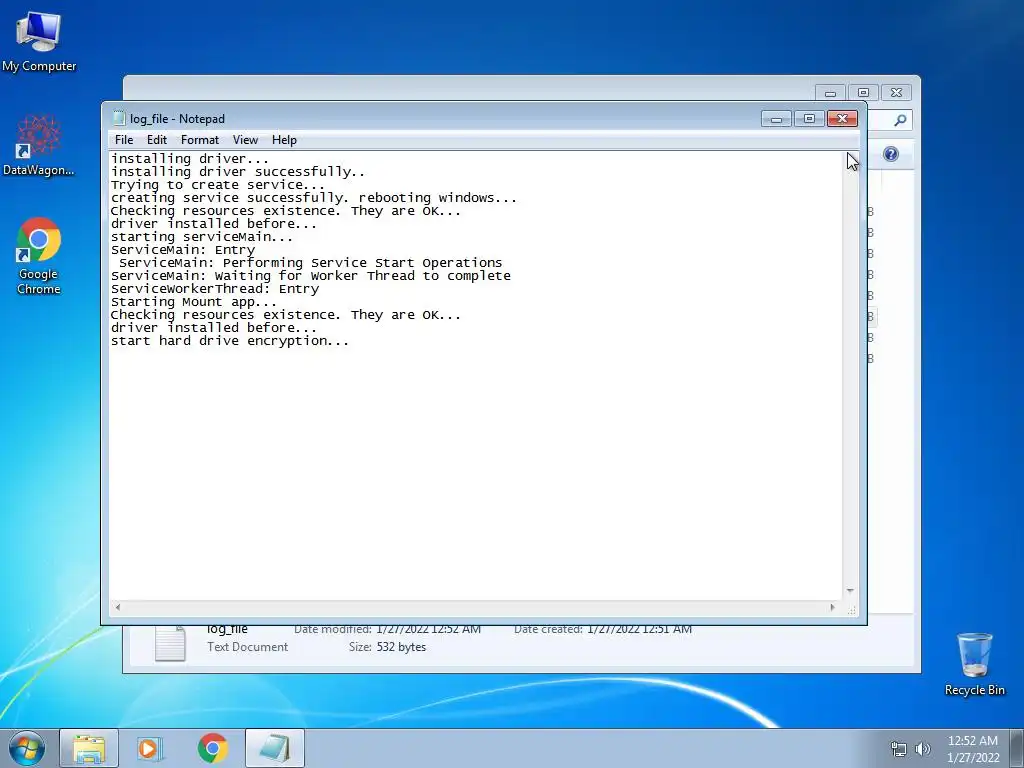1024x768 pixels.
Task: Maximize the log_file Notepad window
Action: [809, 119]
